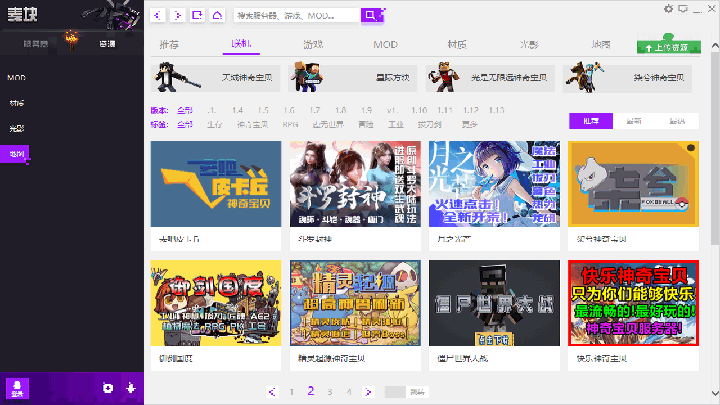720x405 pixels.
Task: Select the highlighted purple item in left sidebar
Action: (15, 154)
